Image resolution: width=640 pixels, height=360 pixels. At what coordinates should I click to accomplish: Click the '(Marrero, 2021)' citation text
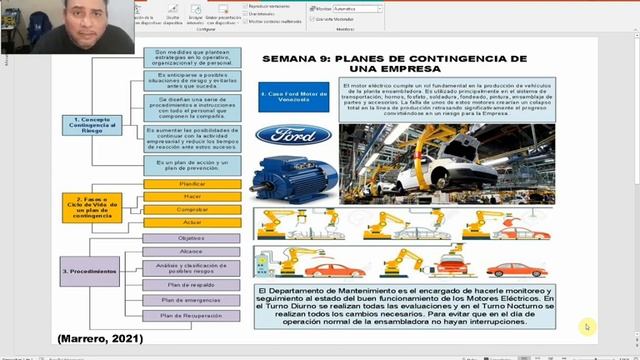100,338
